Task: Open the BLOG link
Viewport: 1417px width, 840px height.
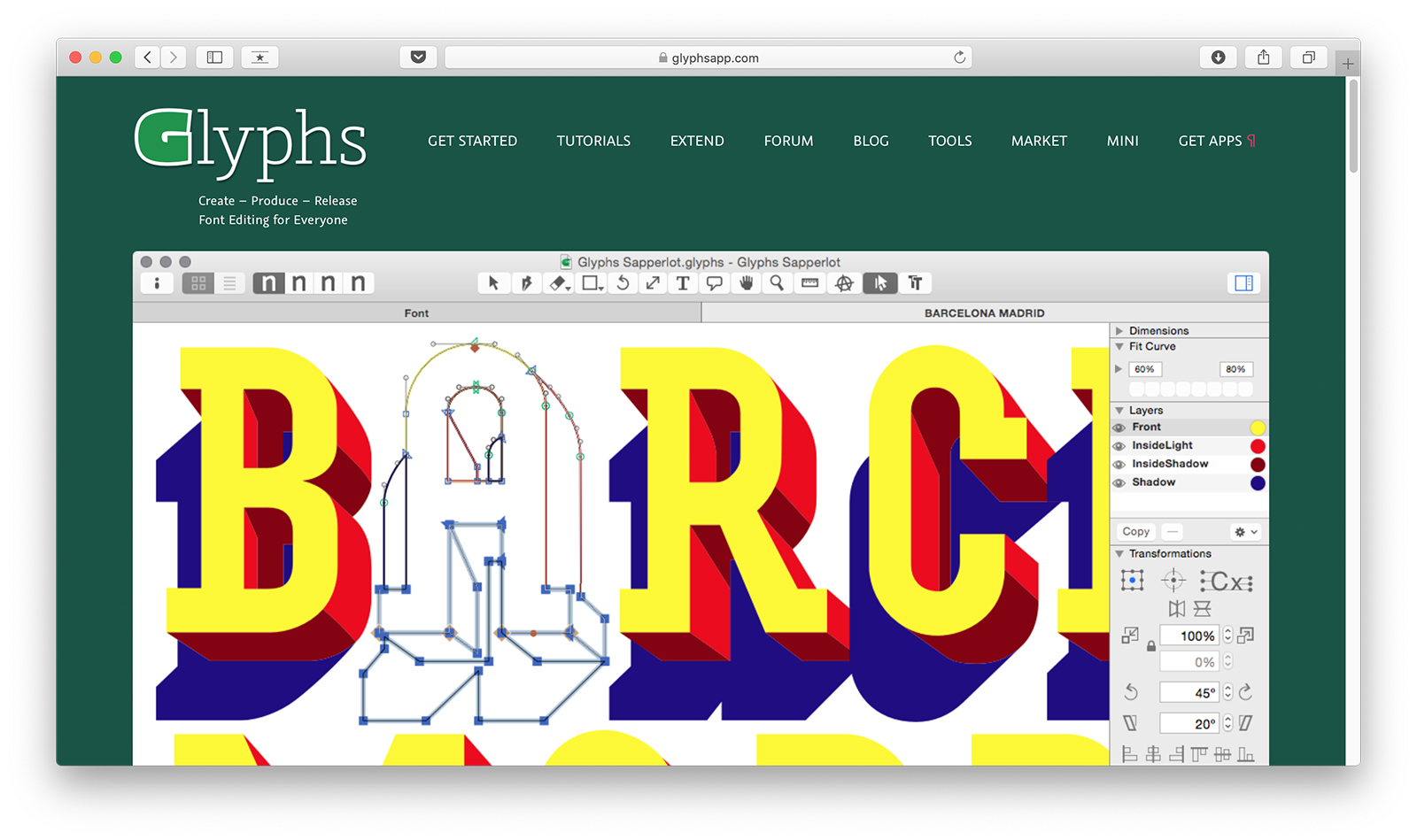Action: 871,141
